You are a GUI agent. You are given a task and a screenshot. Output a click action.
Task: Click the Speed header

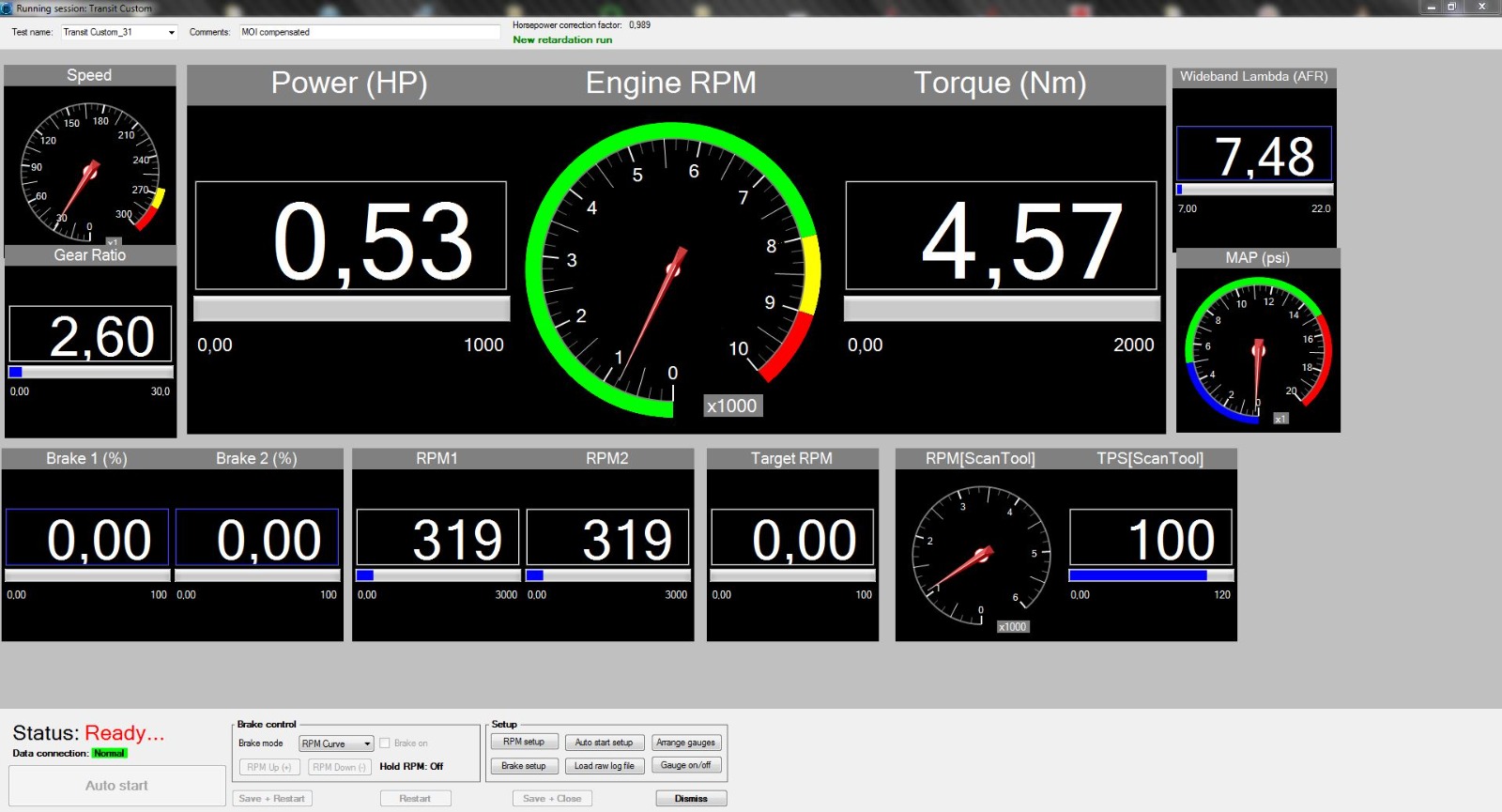(x=89, y=75)
